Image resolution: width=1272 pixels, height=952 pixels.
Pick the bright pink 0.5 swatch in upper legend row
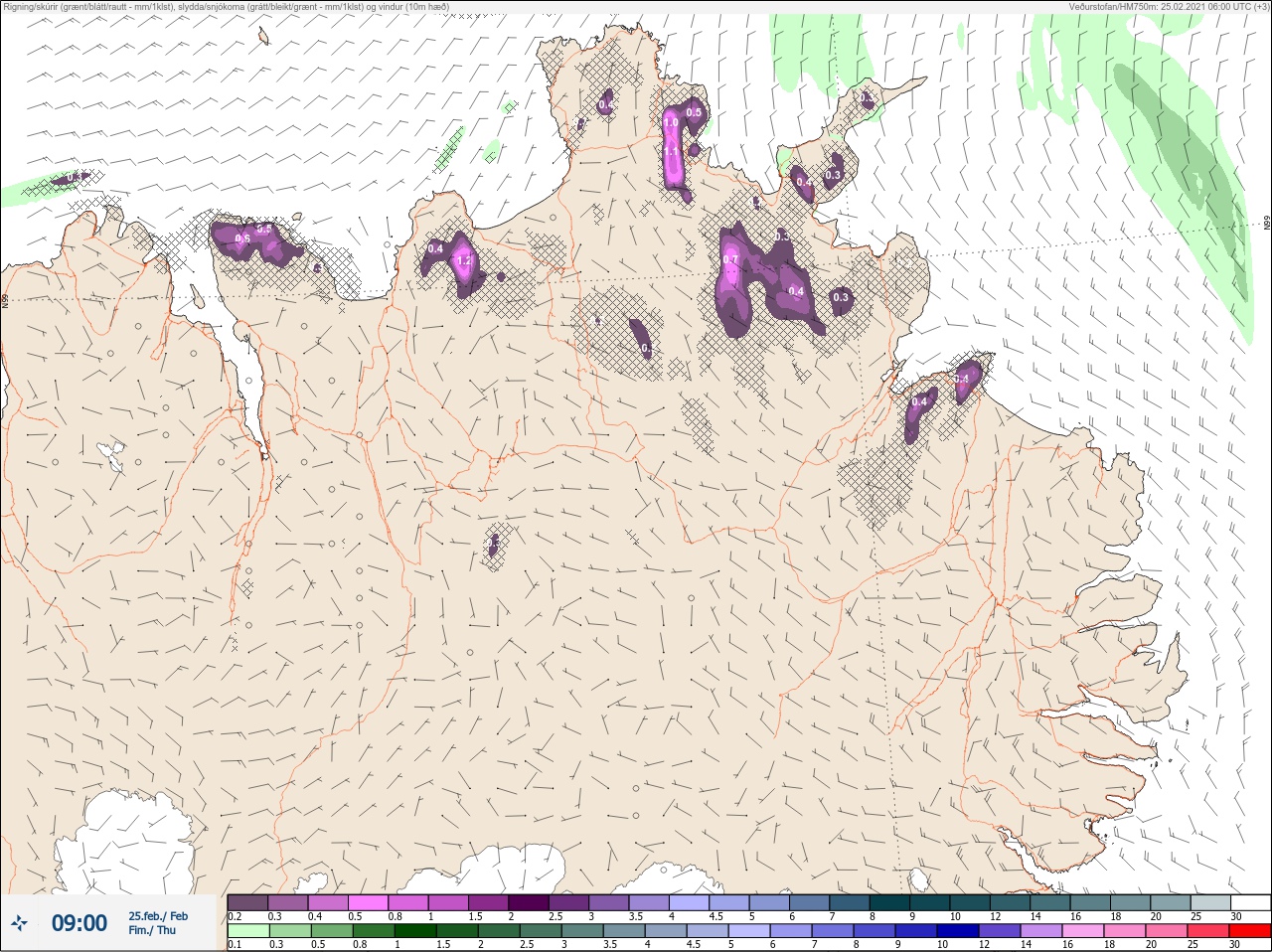[368, 902]
